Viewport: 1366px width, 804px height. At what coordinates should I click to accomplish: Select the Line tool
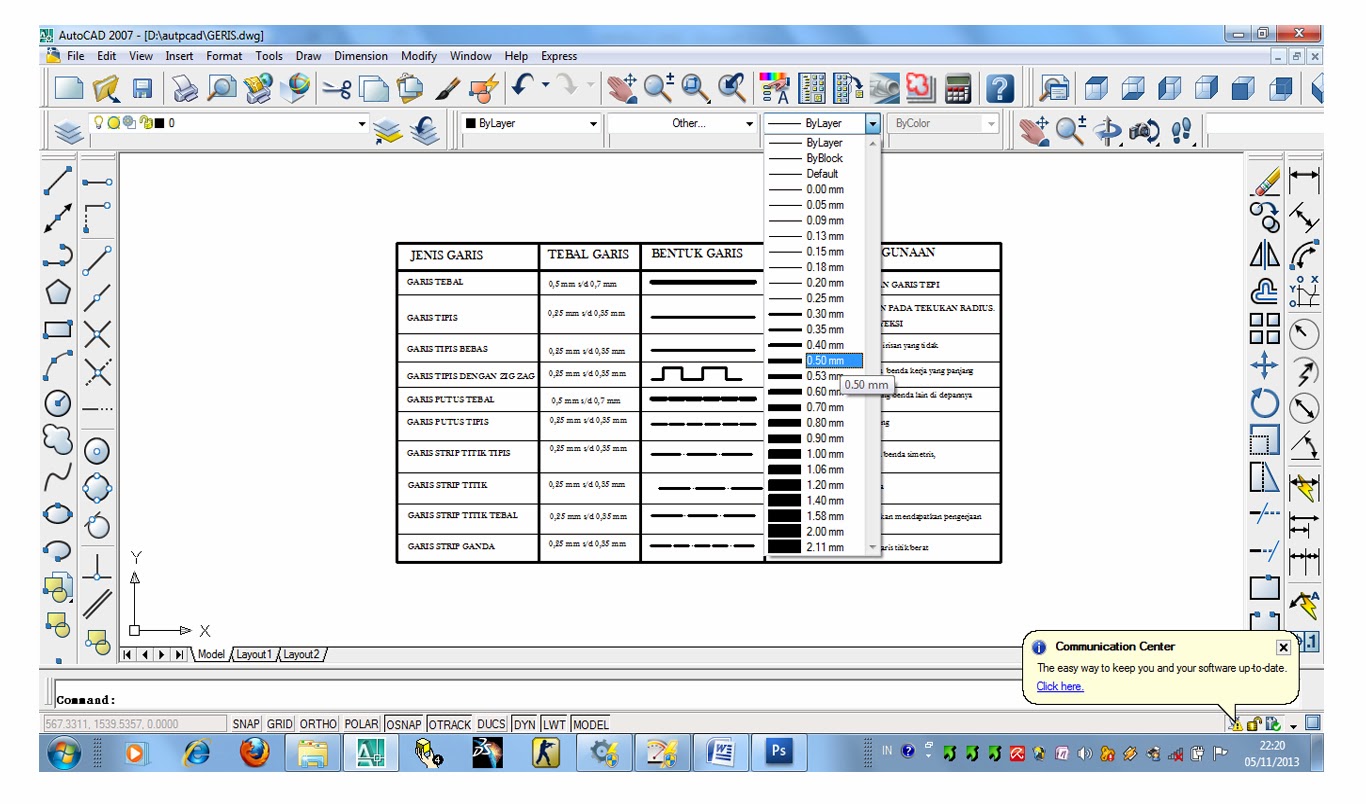(57, 178)
